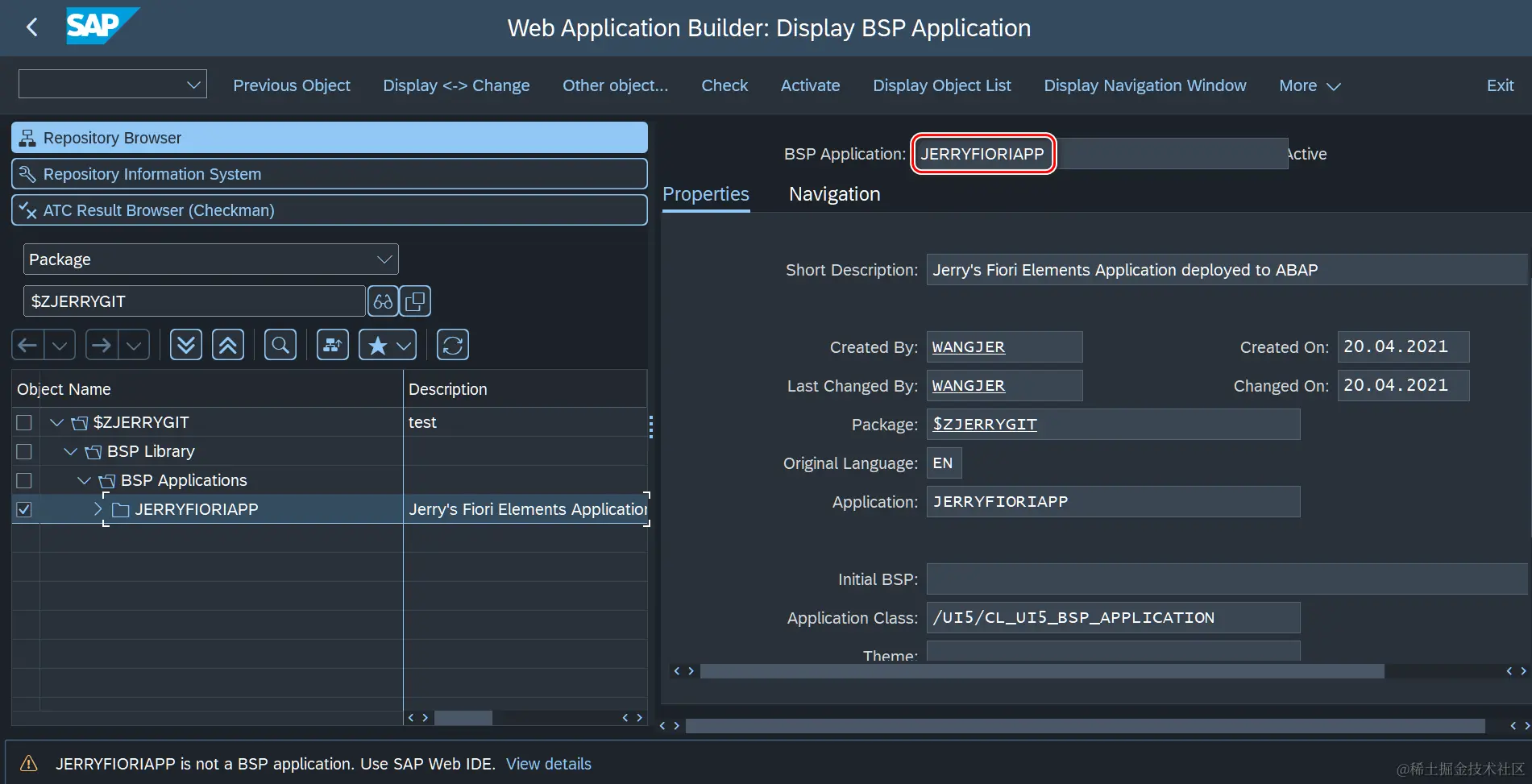Click the Original Language field showing EN
The image size is (1532, 784).
pyautogui.click(x=944, y=463)
